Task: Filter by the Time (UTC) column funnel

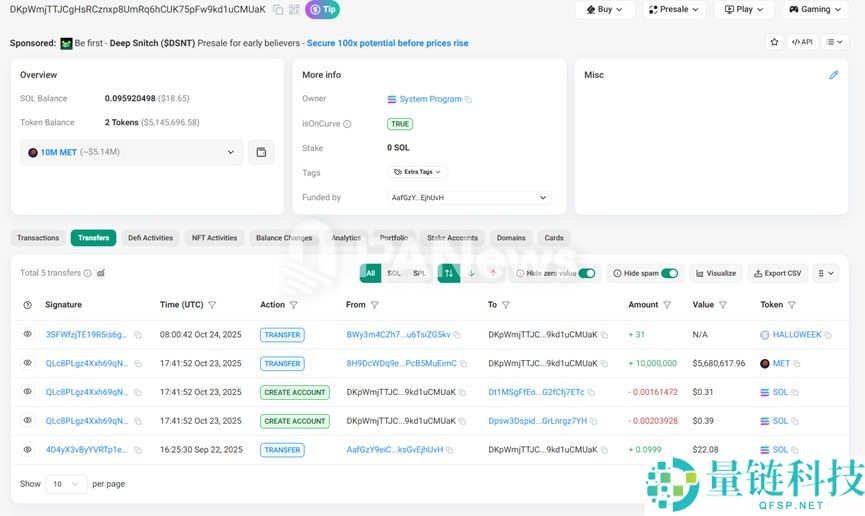Action: pyautogui.click(x=212, y=305)
